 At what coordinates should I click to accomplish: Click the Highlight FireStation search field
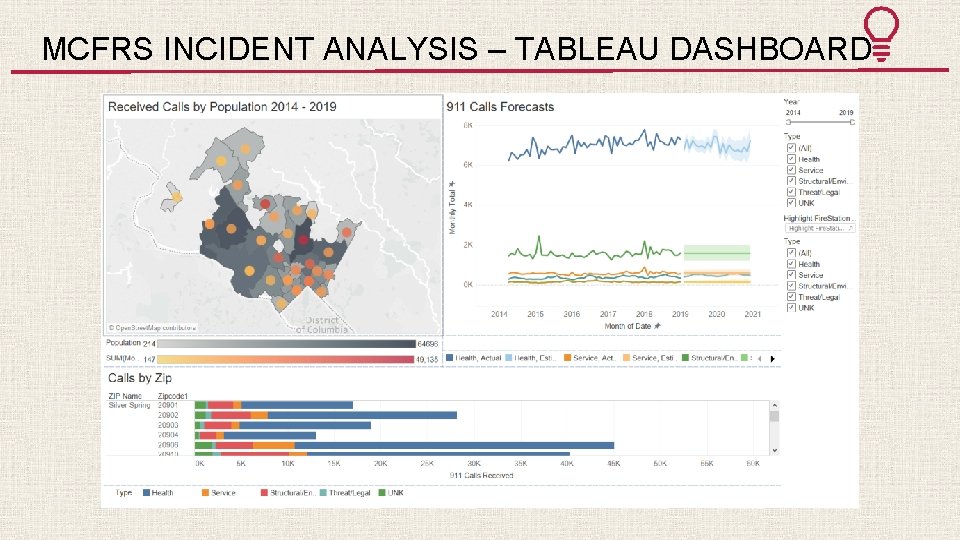(820, 228)
